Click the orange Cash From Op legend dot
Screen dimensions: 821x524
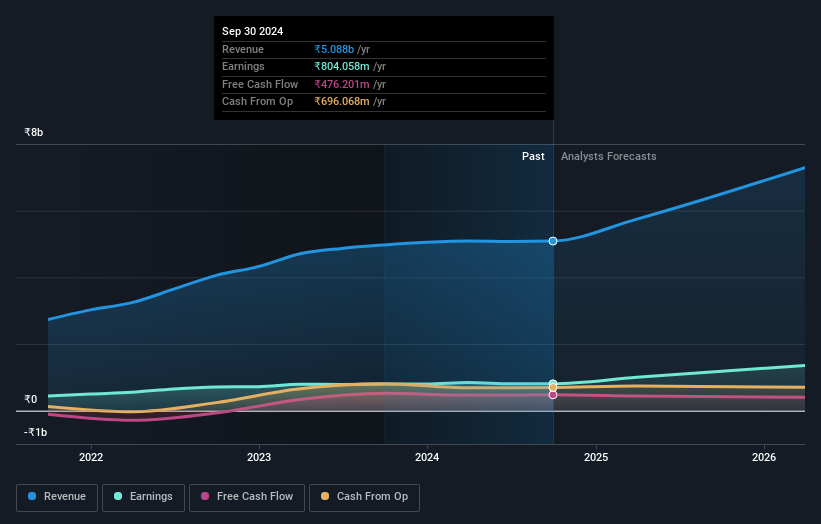point(325,496)
